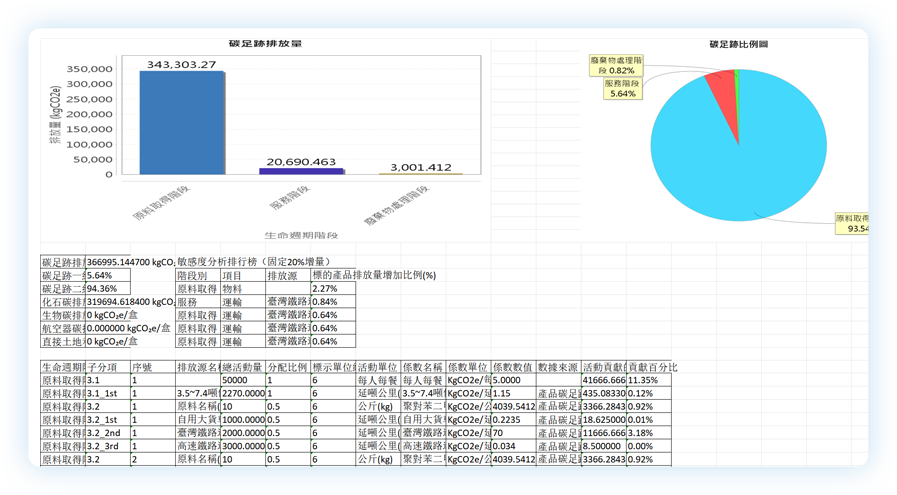The height and width of the screenshot is (495, 897).
Task: Select the 服務階段 purple bar in the chart
Action: point(301,171)
